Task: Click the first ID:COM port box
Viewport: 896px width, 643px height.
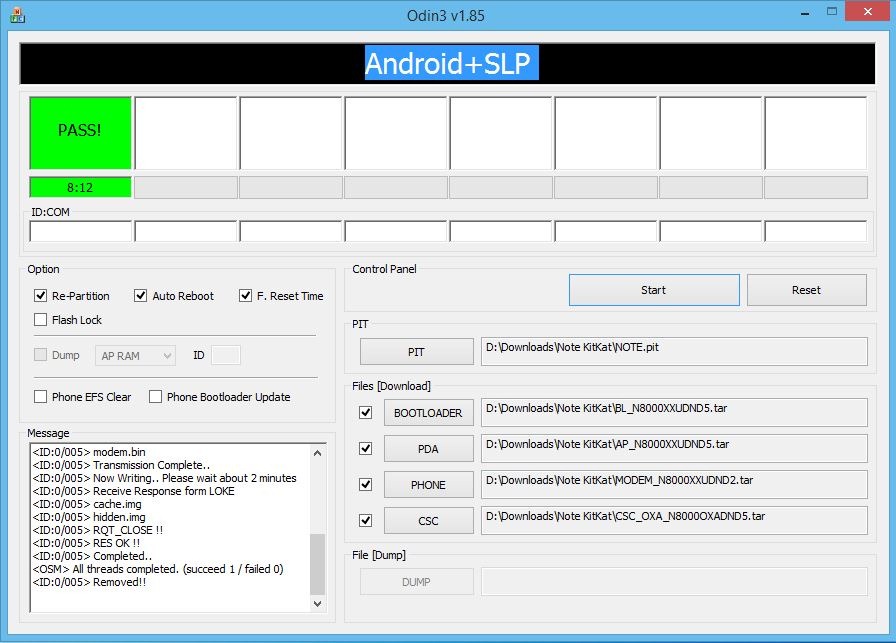Action: [x=81, y=231]
